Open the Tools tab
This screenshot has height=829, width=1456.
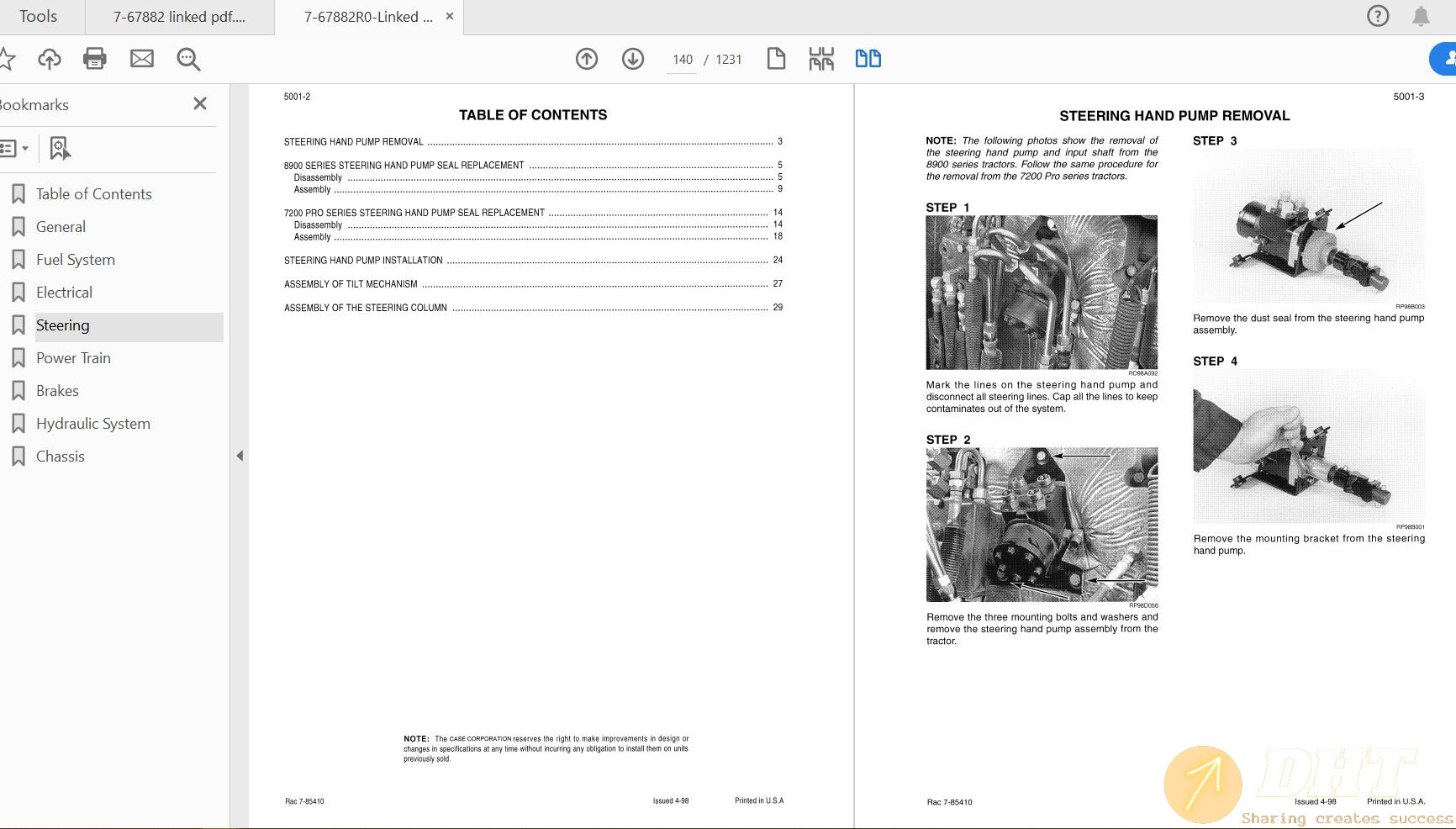39,17
